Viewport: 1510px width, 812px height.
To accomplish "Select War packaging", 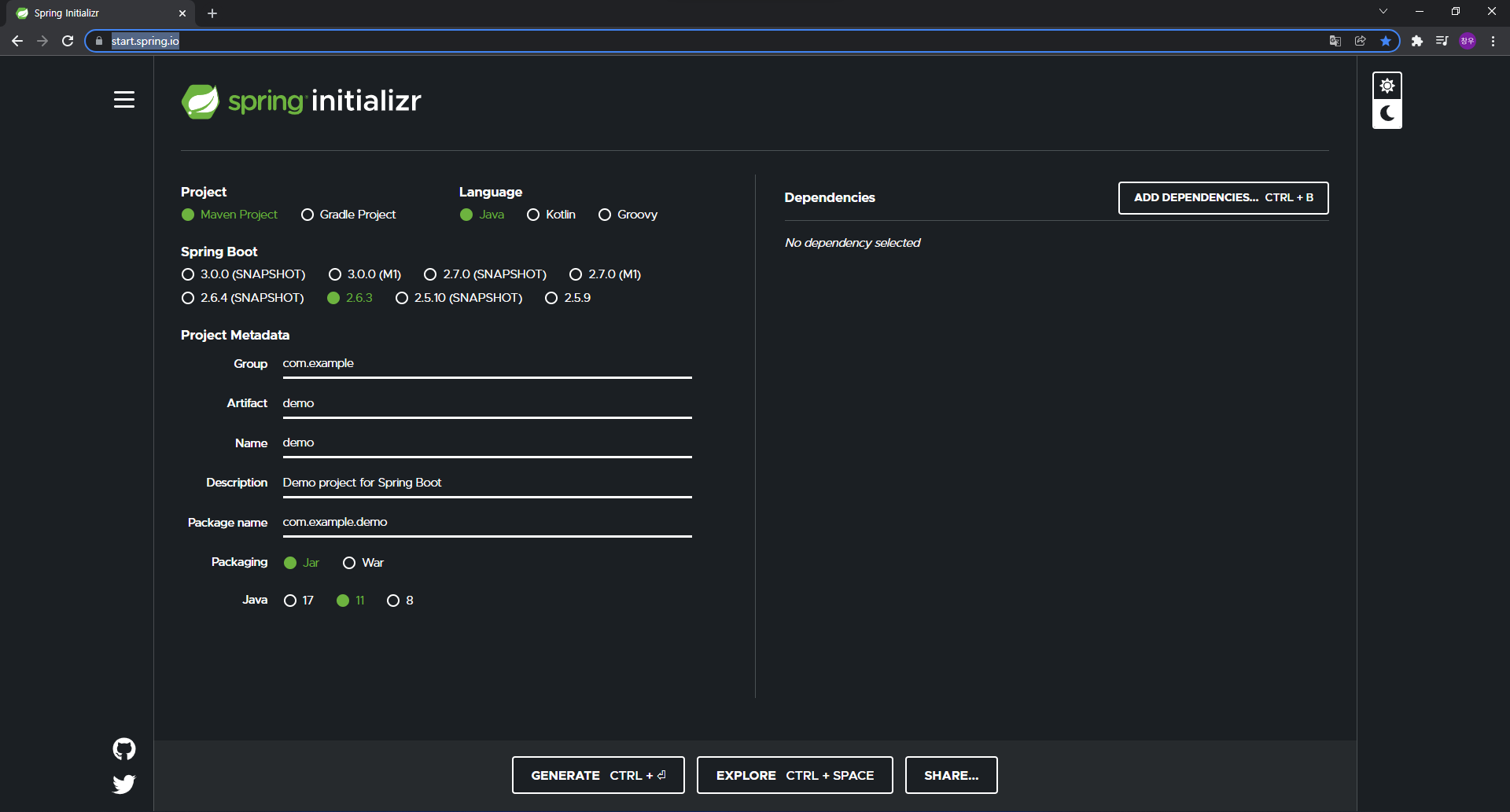I will point(363,563).
